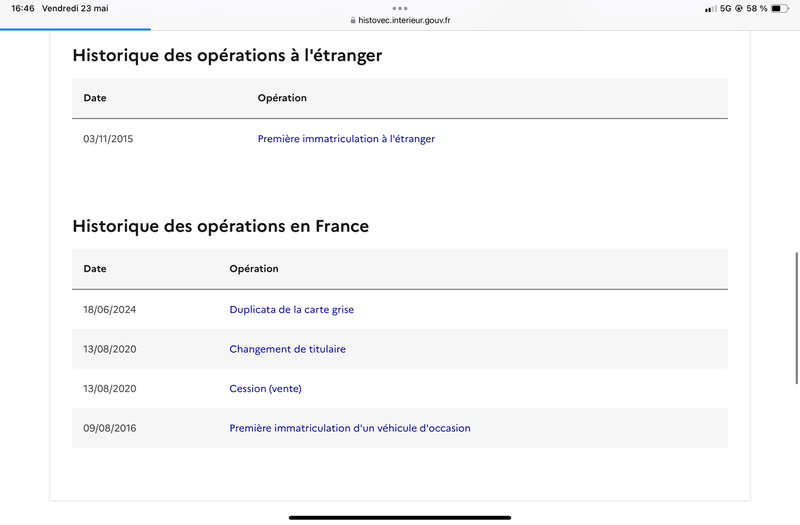Tap the lock icon beside histovec URL
The image size is (800, 525).
point(353,20)
